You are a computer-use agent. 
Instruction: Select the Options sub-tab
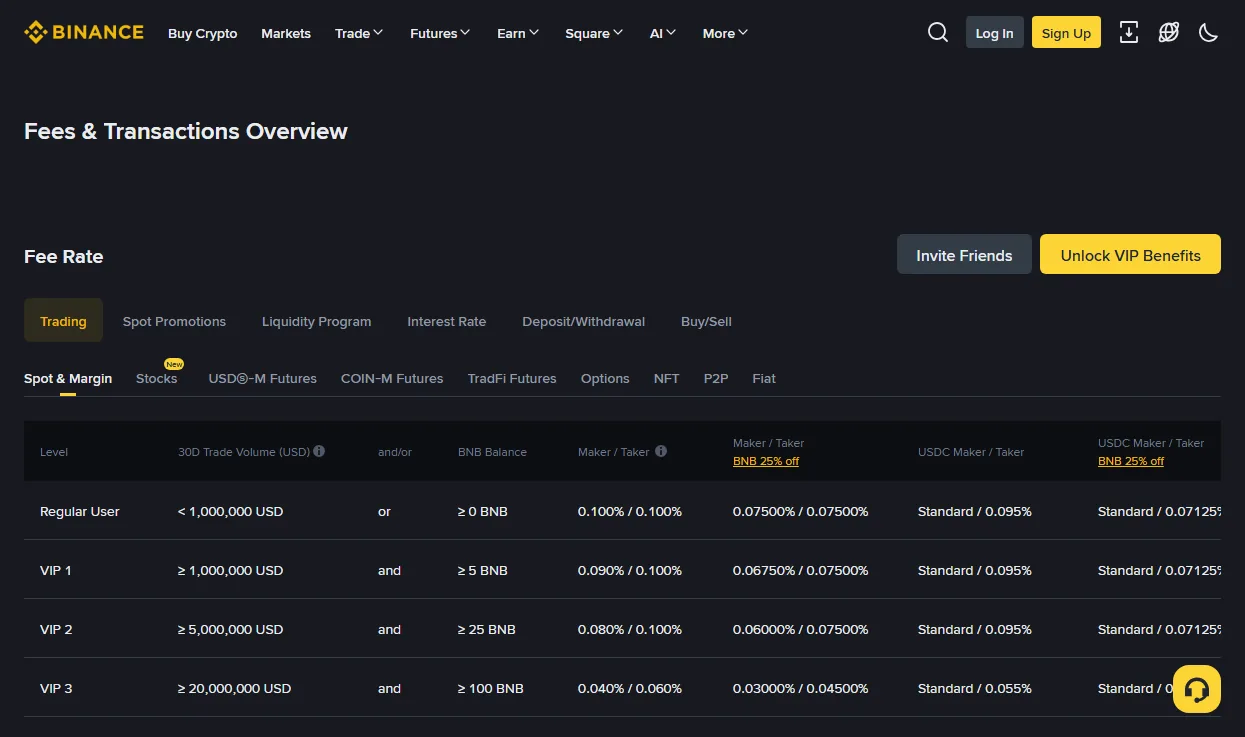tap(605, 378)
